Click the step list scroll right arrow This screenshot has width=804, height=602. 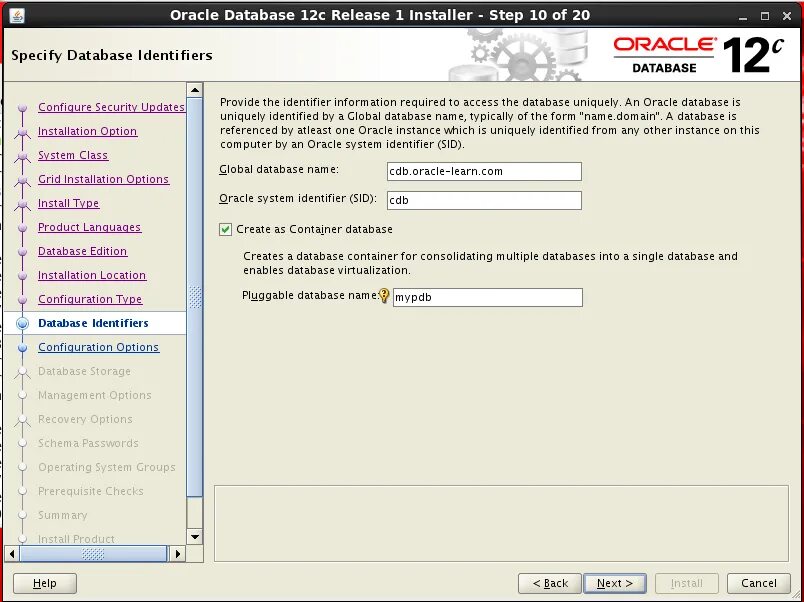(177, 554)
